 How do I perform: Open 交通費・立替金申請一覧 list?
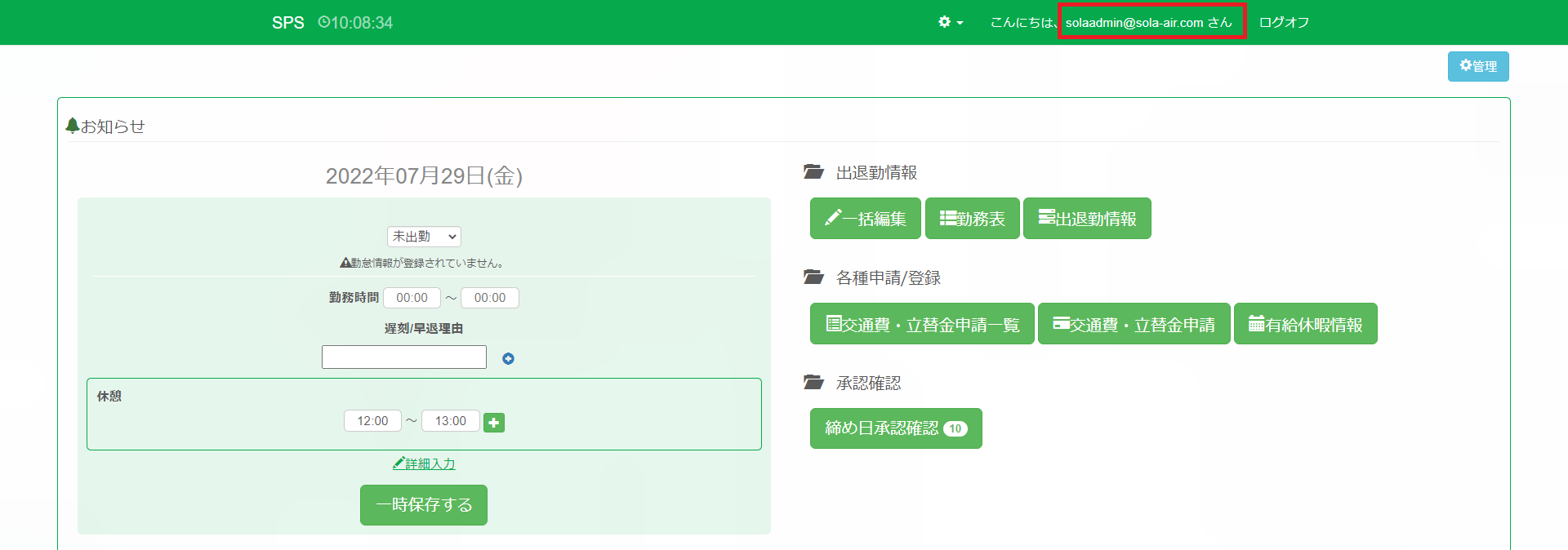pos(922,324)
